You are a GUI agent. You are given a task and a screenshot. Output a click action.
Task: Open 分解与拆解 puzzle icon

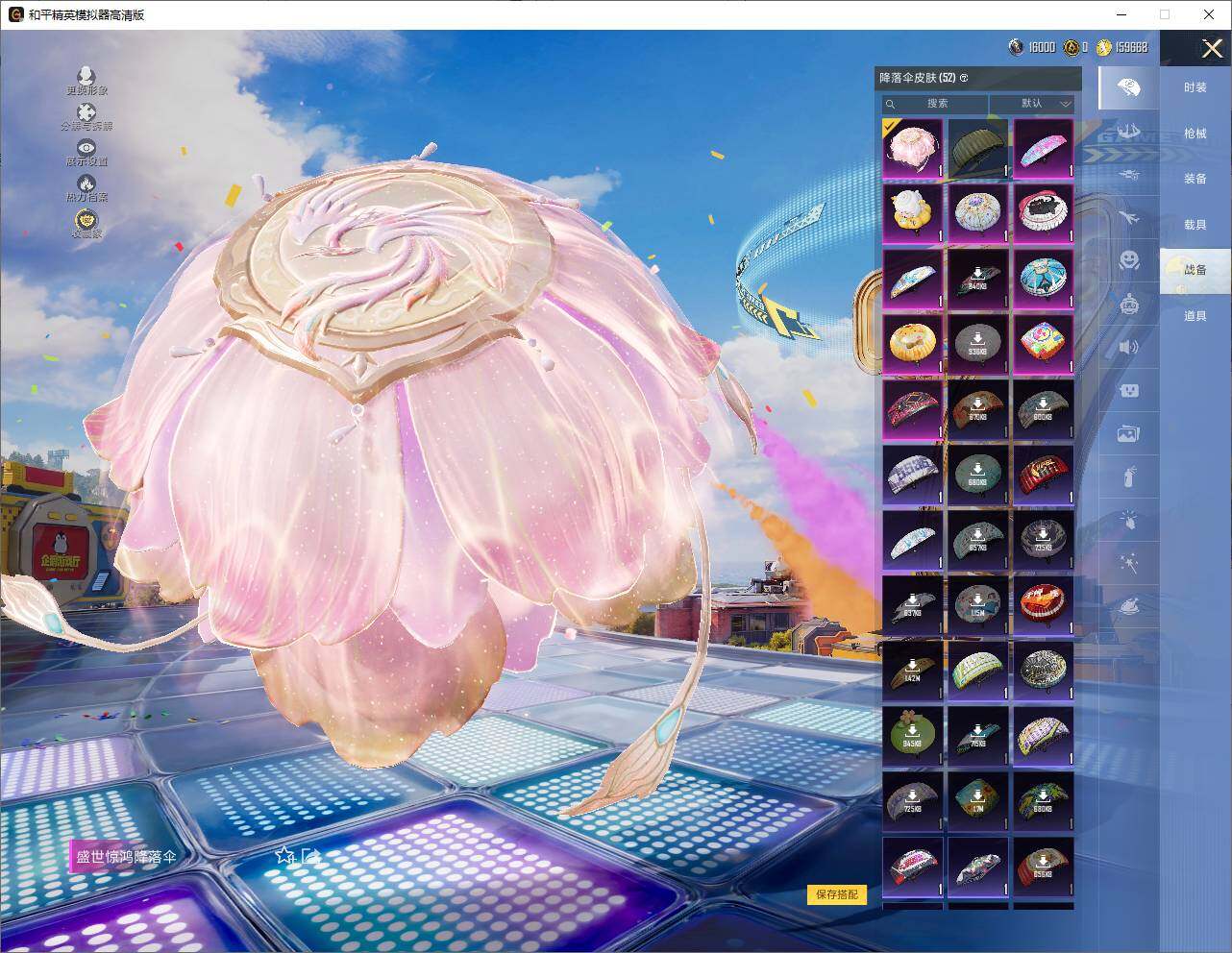click(86, 112)
